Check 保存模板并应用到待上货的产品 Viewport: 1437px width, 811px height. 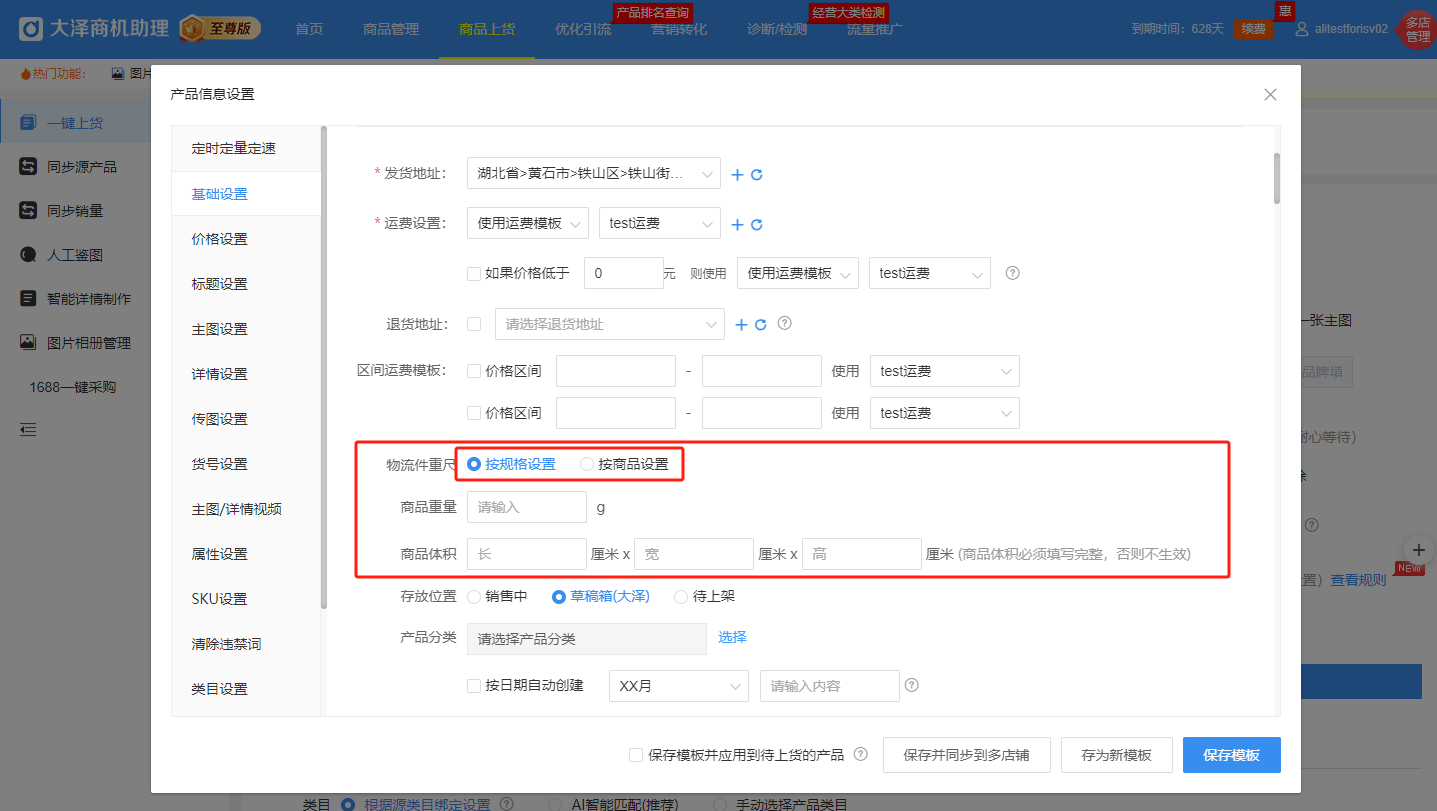point(636,755)
